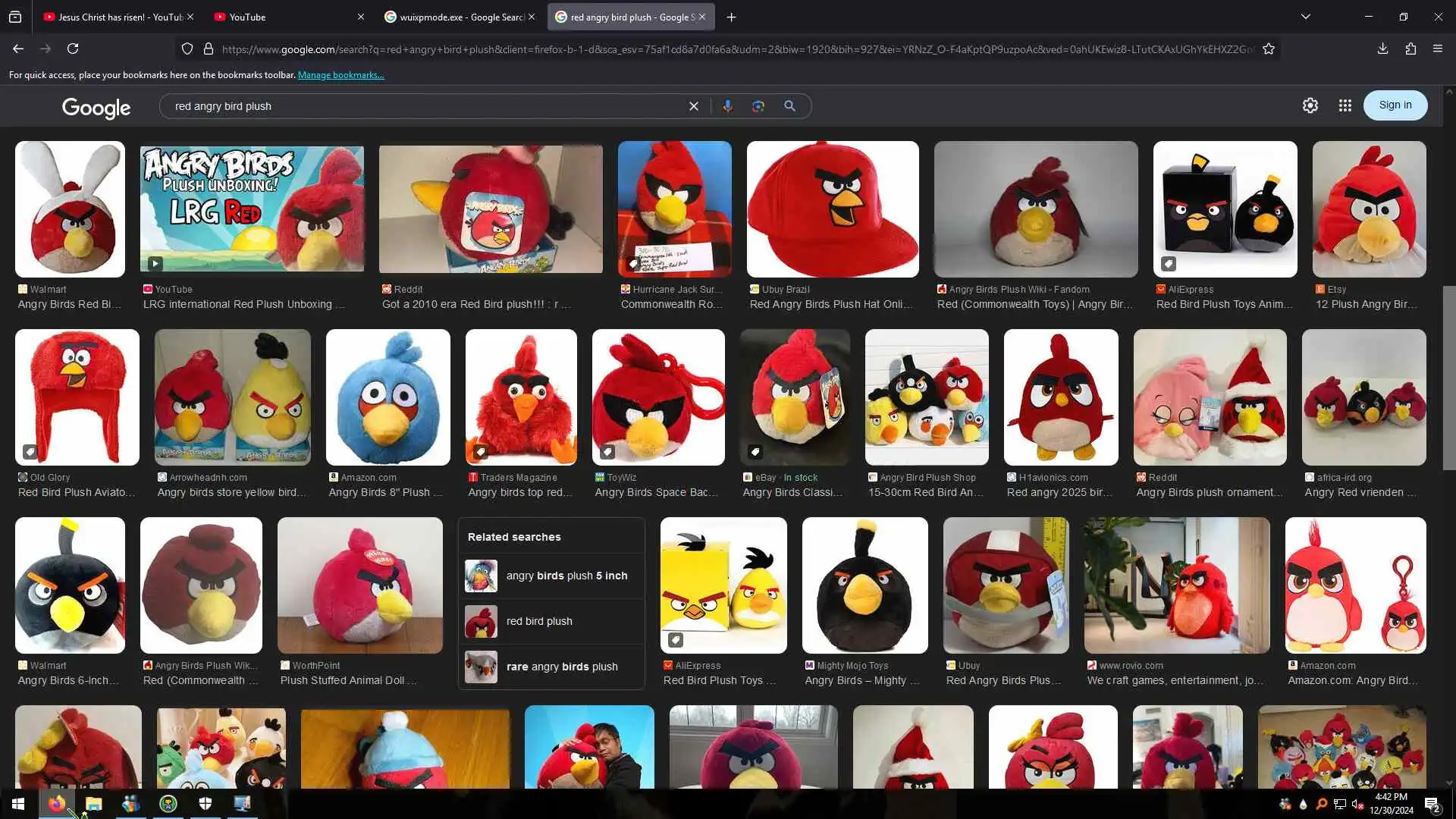Open the Google apps grid

(x=1345, y=105)
